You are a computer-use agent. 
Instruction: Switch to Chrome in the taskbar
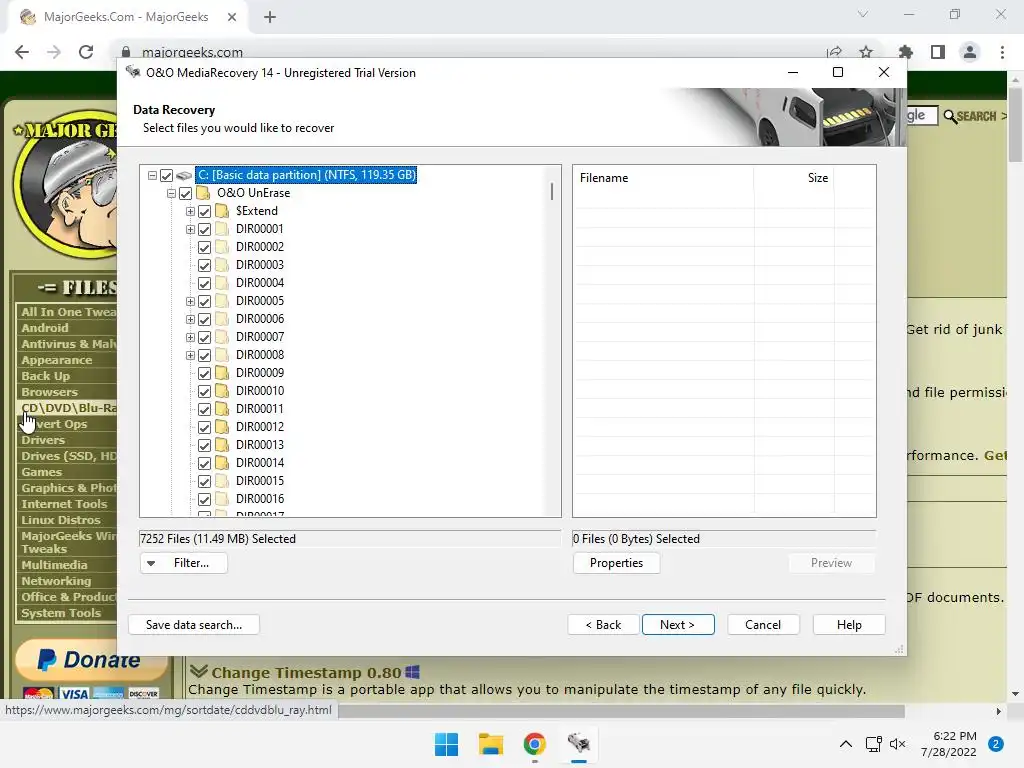(534, 744)
